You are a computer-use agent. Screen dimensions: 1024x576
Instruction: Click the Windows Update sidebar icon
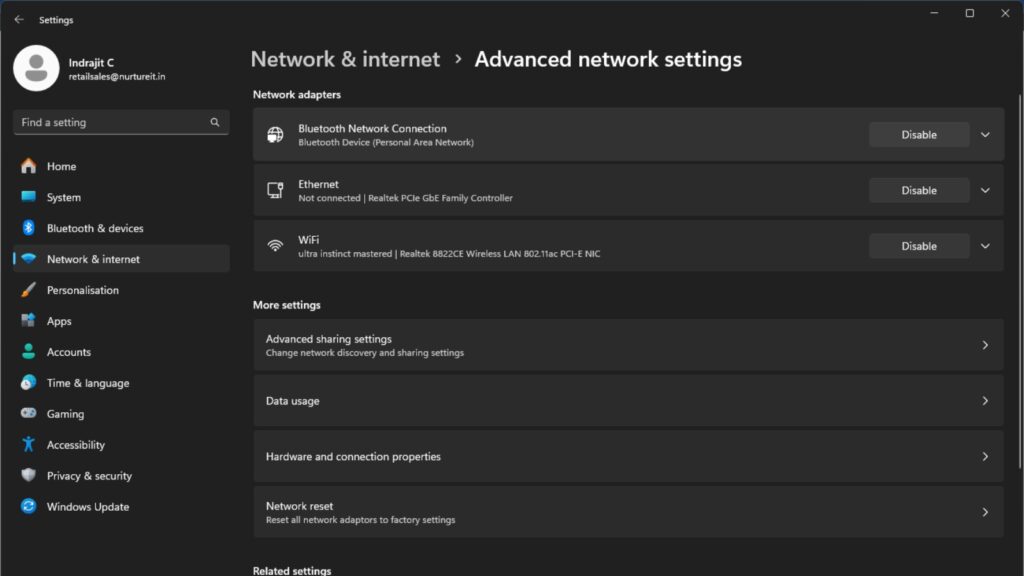click(29, 507)
